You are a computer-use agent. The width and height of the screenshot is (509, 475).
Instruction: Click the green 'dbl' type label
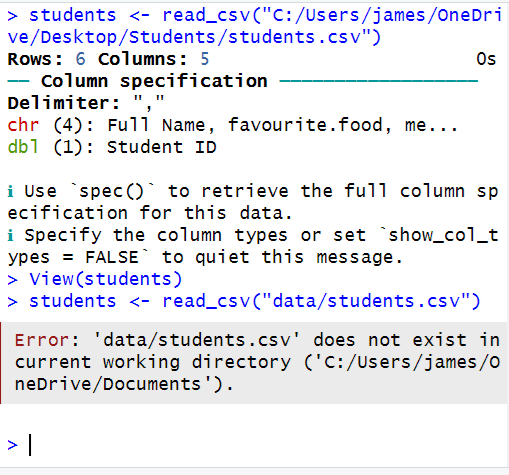23,147
